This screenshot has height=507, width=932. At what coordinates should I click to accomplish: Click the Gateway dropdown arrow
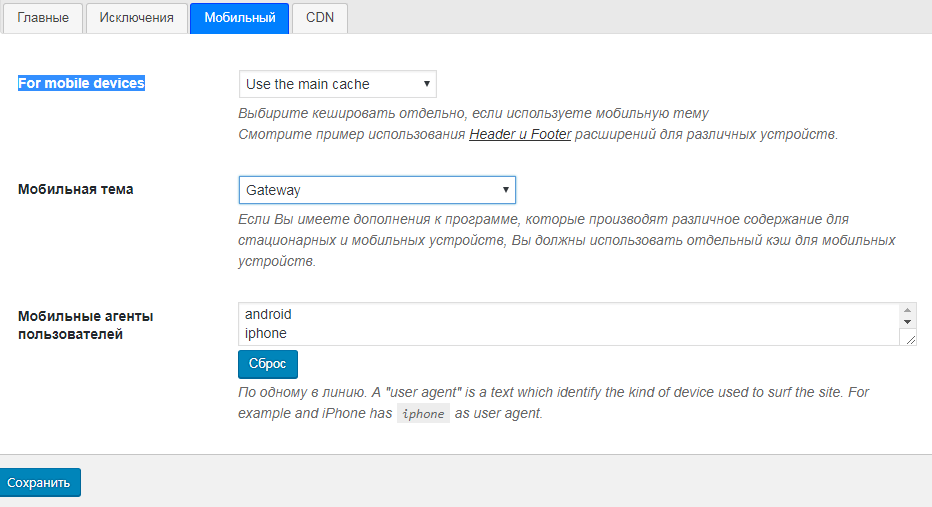pyautogui.click(x=506, y=190)
